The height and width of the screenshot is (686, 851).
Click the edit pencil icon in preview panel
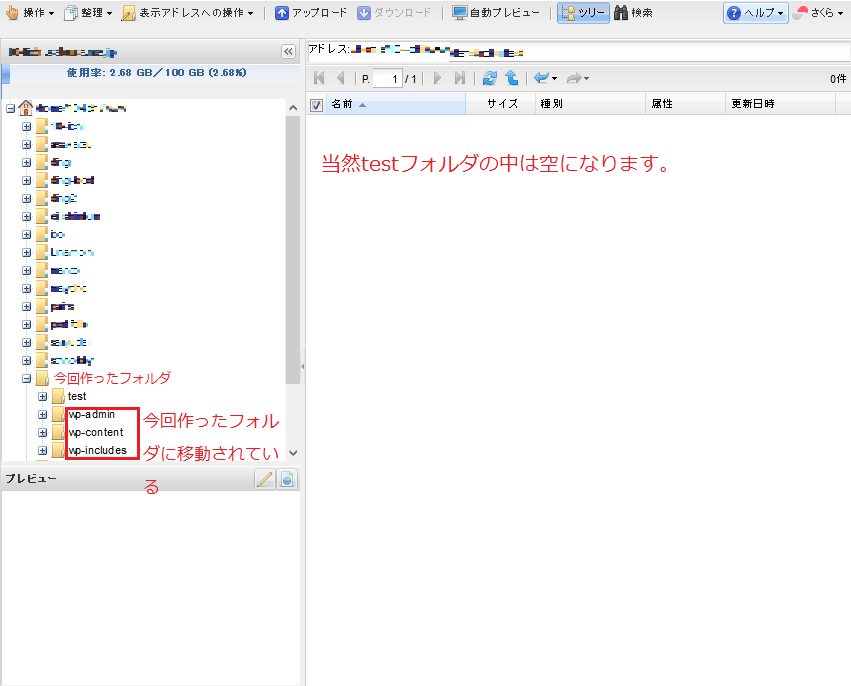(265, 479)
